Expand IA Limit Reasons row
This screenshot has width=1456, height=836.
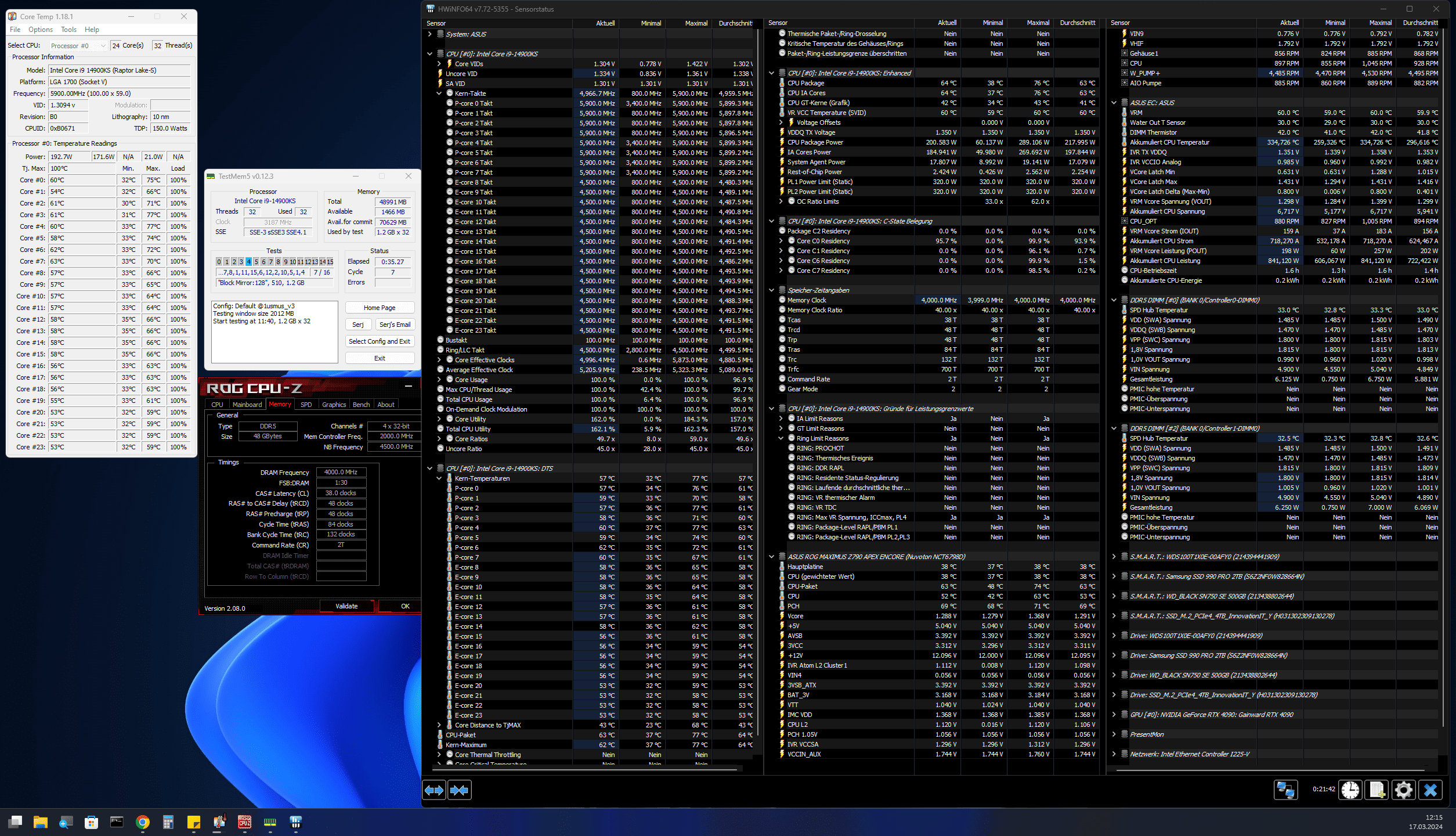coord(781,419)
